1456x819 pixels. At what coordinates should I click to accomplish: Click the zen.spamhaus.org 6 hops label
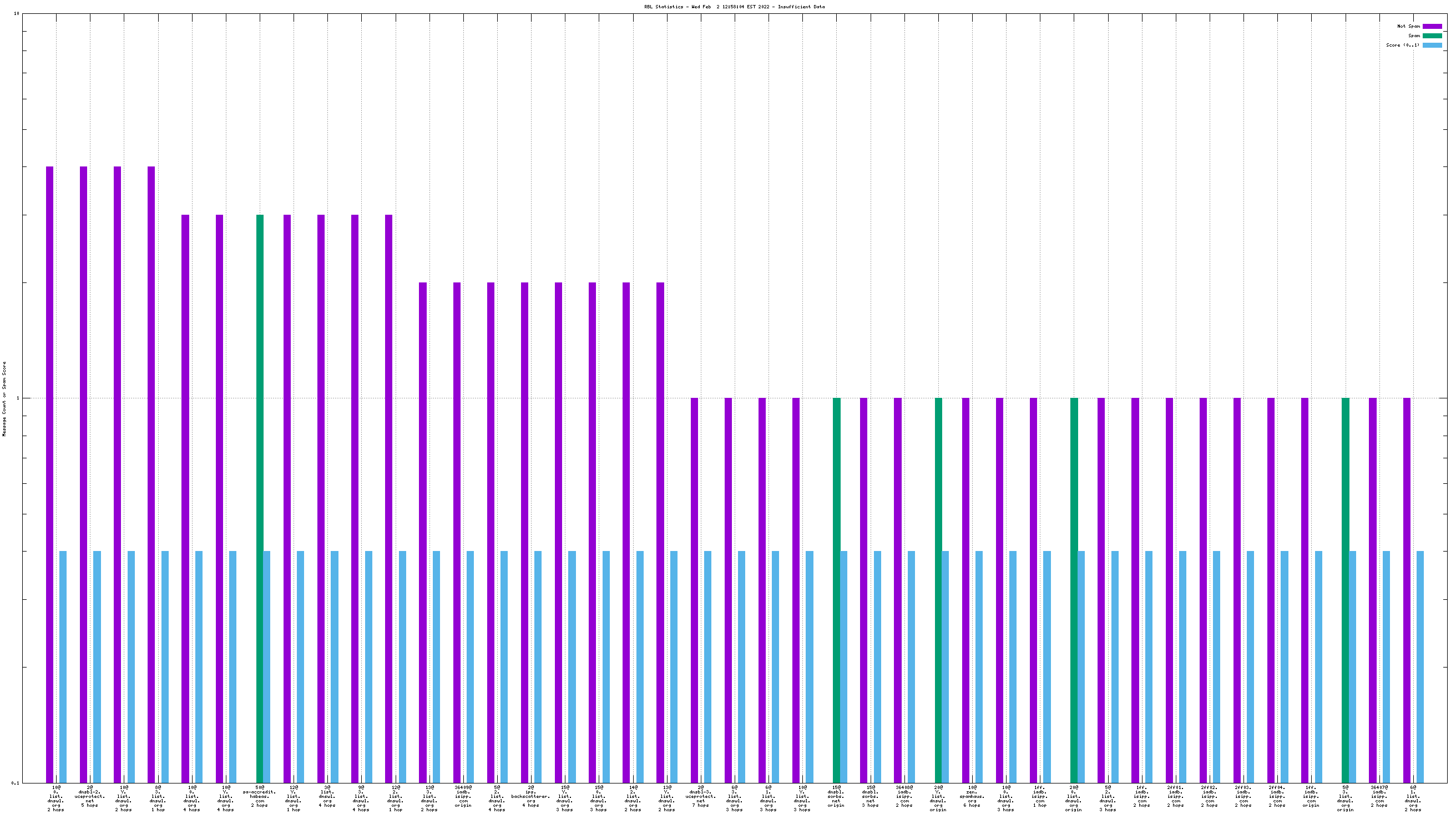click(972, 798)
